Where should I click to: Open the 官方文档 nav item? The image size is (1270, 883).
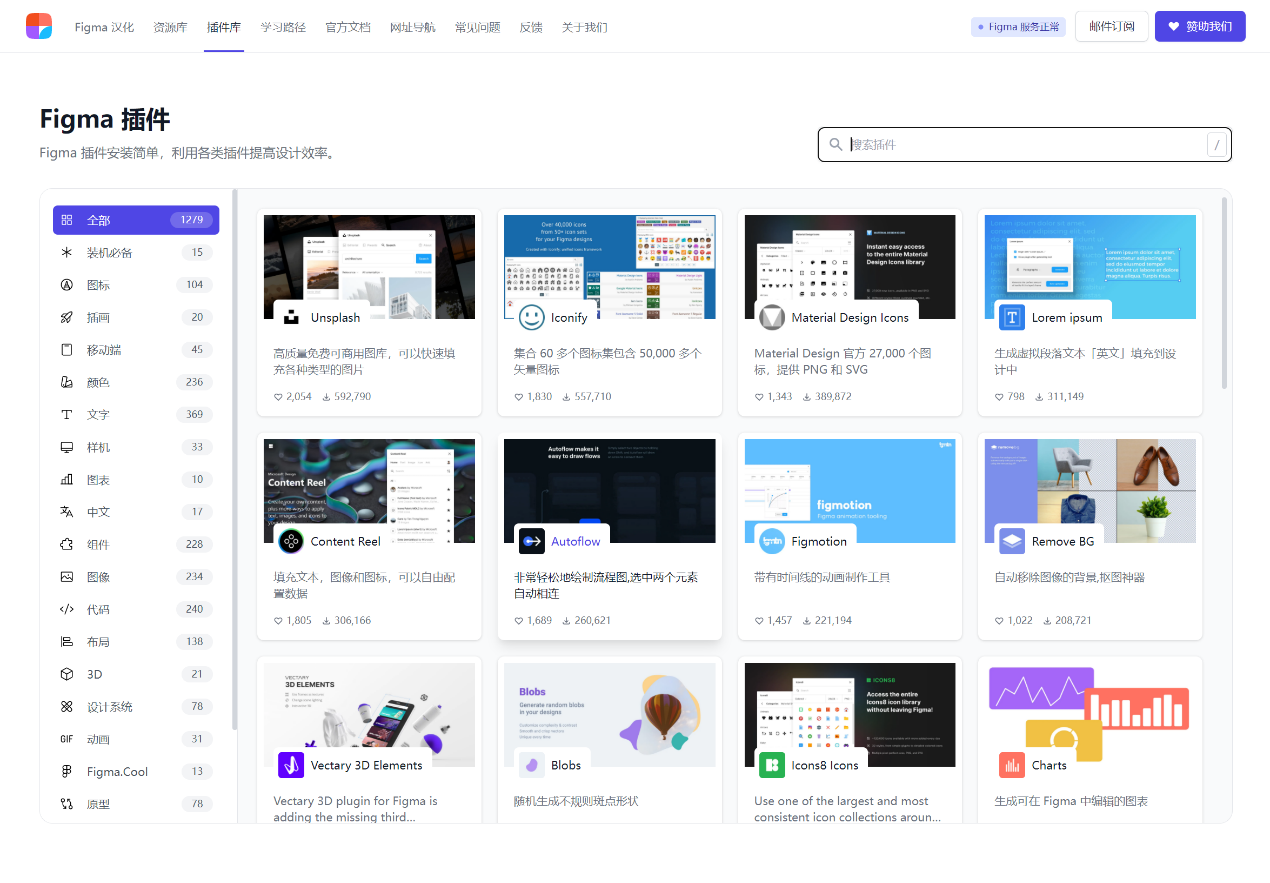click(348, 27)
